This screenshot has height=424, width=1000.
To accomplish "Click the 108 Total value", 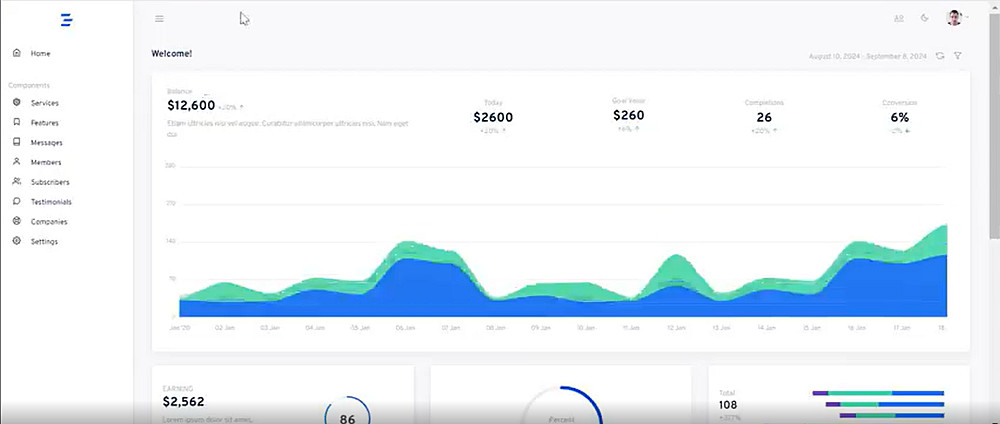I will [728, 405].
